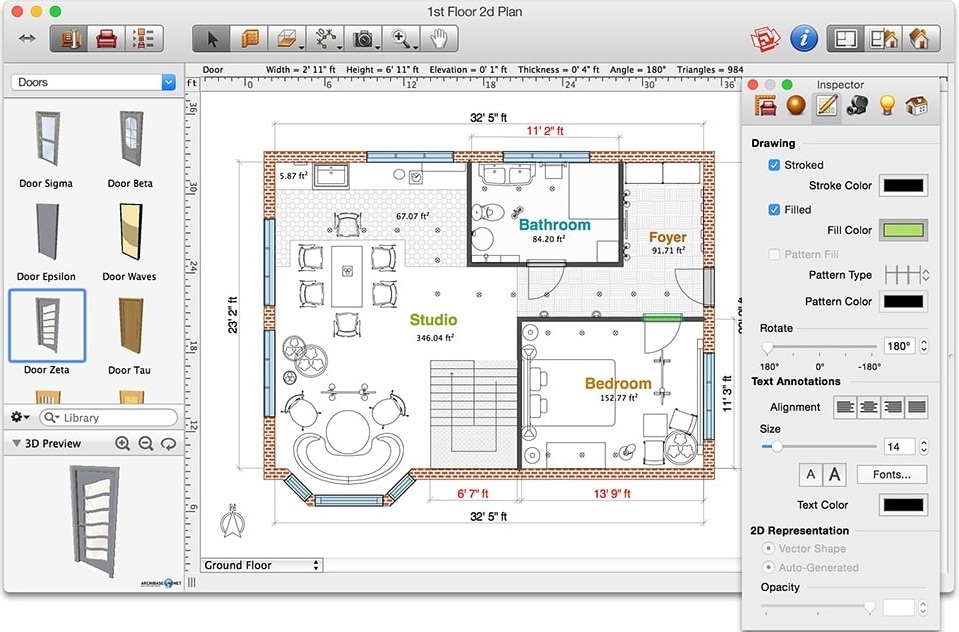The image size is (959, 632).
Task: Open the Trimble 3D Warehouse icon
Action: pos(765,39)
